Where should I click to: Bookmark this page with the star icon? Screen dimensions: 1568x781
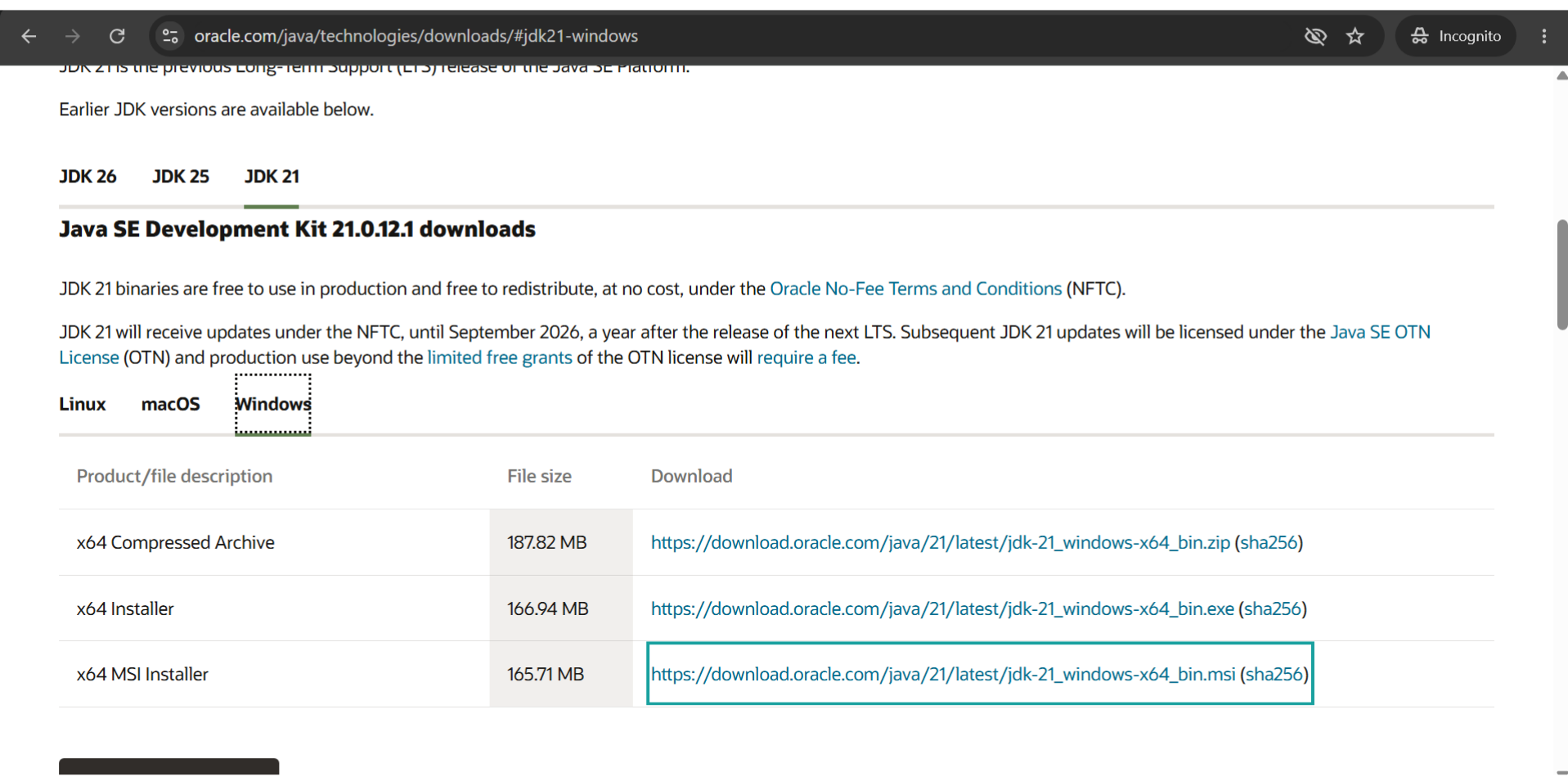tap(1355, 36)
